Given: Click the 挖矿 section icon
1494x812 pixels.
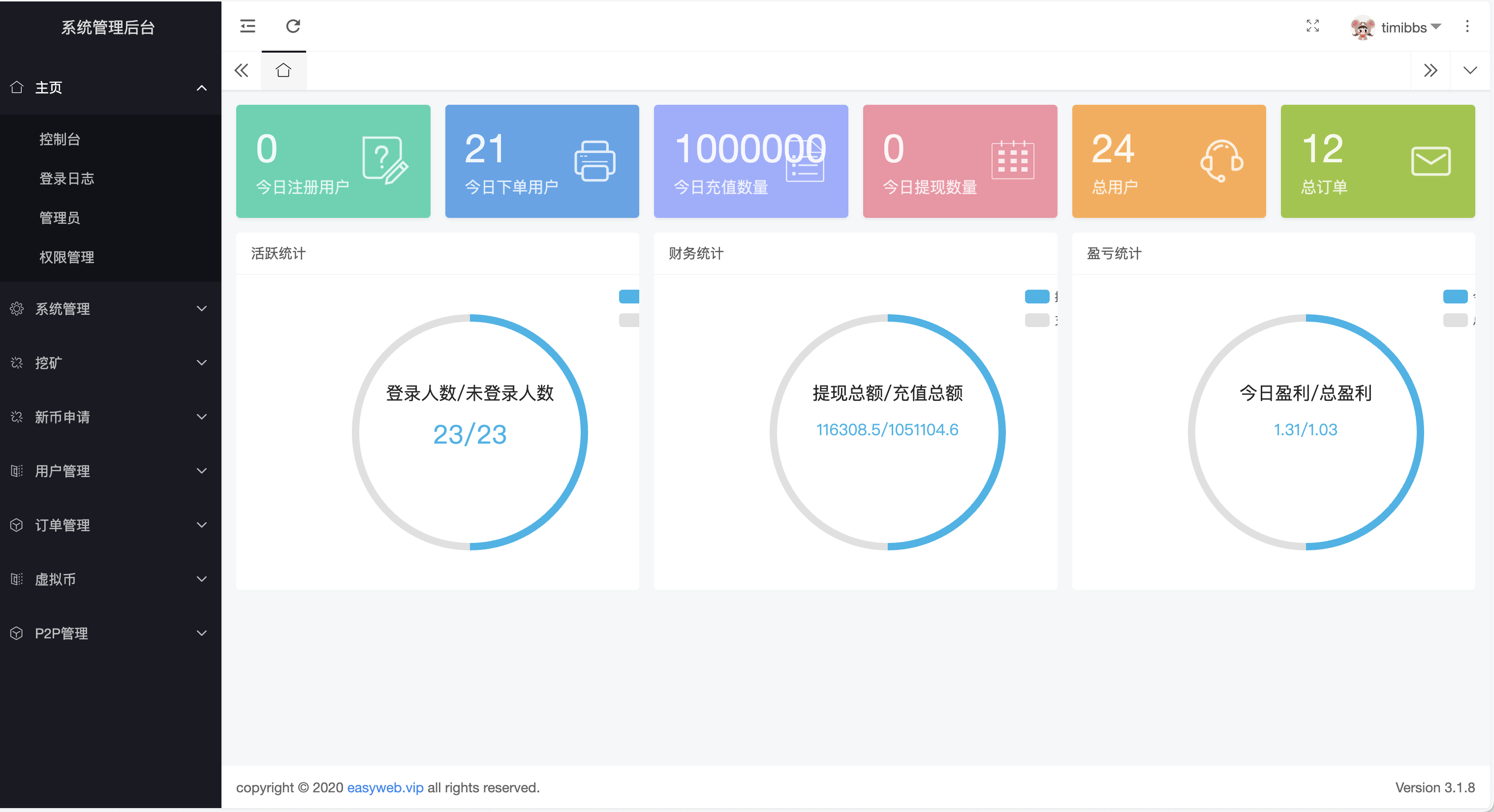Looking at the screenshot, I should pos(16,363).
